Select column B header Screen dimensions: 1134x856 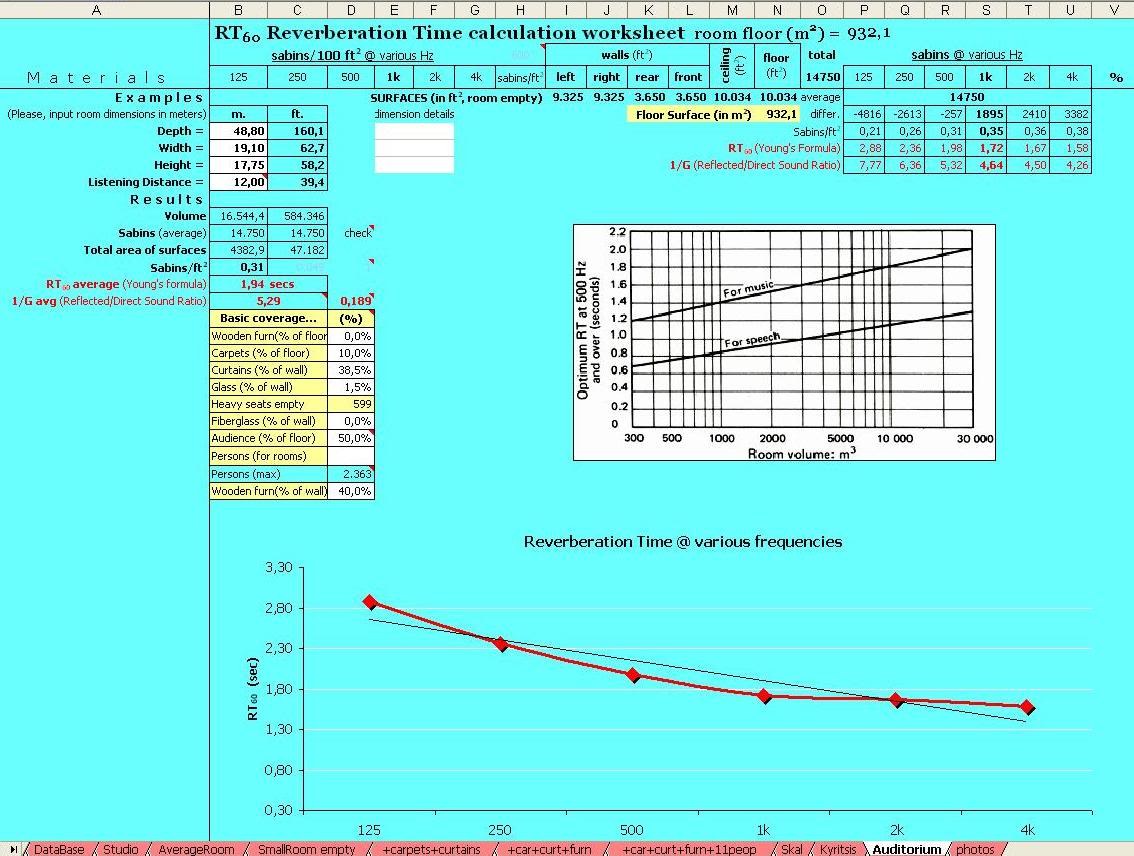tap(239, 10)
